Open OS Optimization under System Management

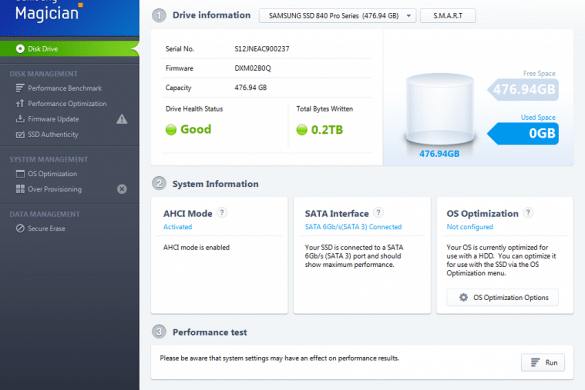tap(46, 174)
